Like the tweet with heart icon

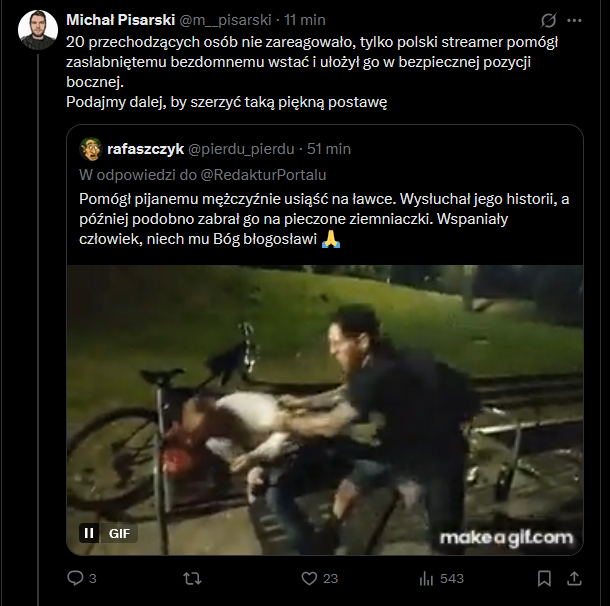(x=310, y=578)
